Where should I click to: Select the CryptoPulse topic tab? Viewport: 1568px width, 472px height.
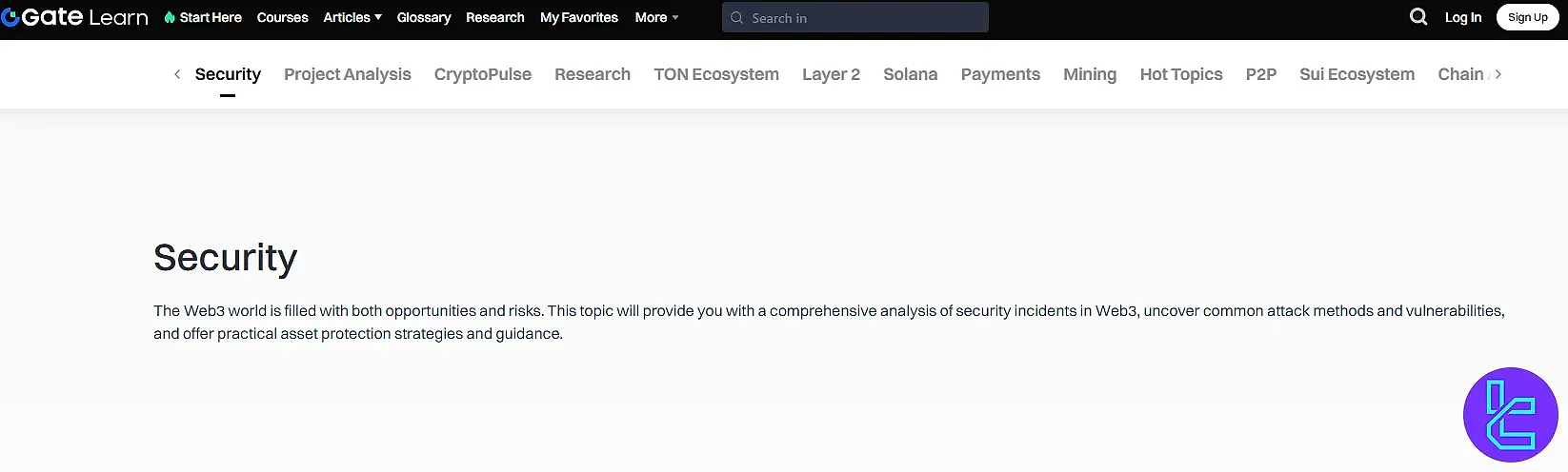pos(482,74)
